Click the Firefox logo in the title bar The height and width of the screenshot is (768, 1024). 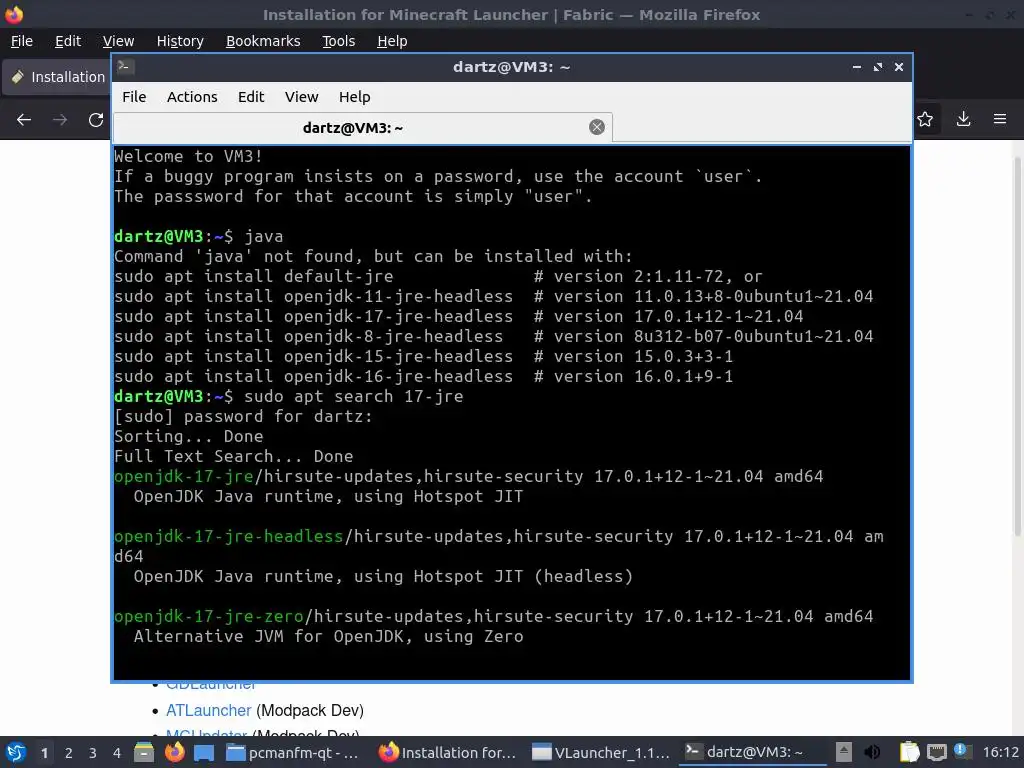tap(14, 14)
